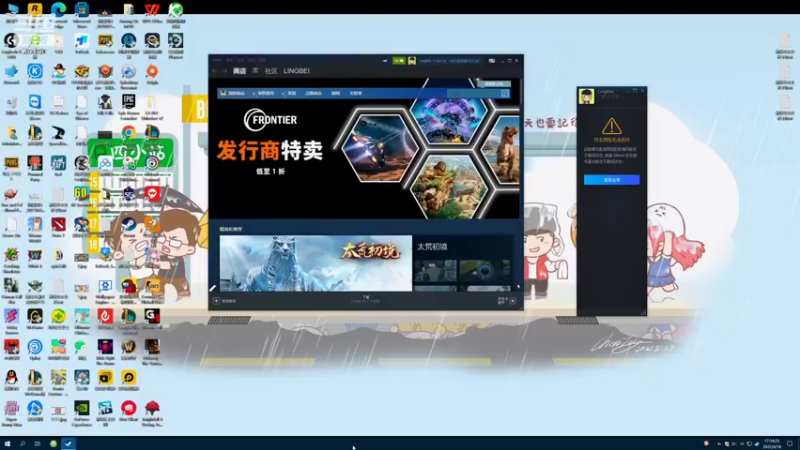Open the Microsoft Edge desktop icon

(x=59, y=9)
